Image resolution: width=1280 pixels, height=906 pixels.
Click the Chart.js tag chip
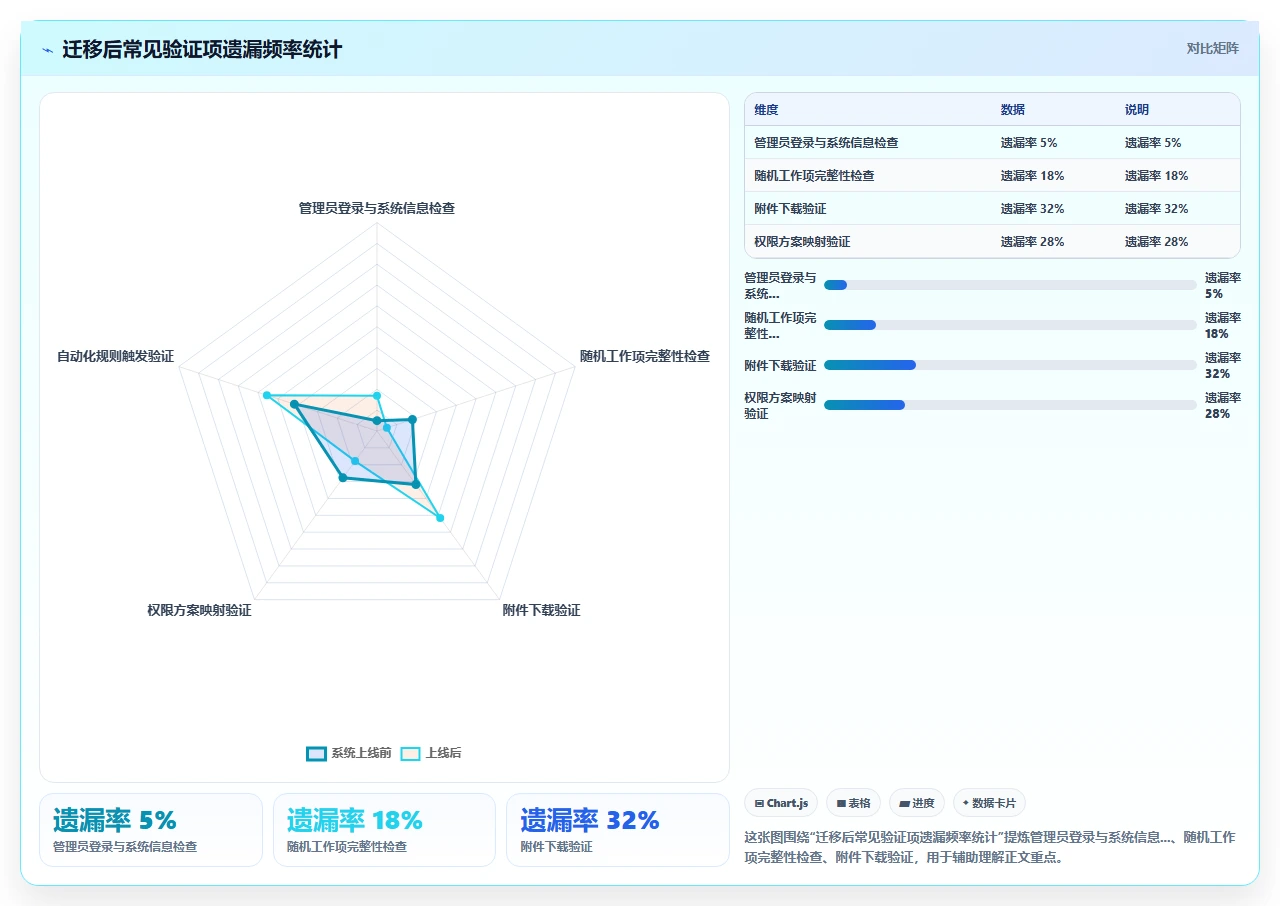point(781,803)
